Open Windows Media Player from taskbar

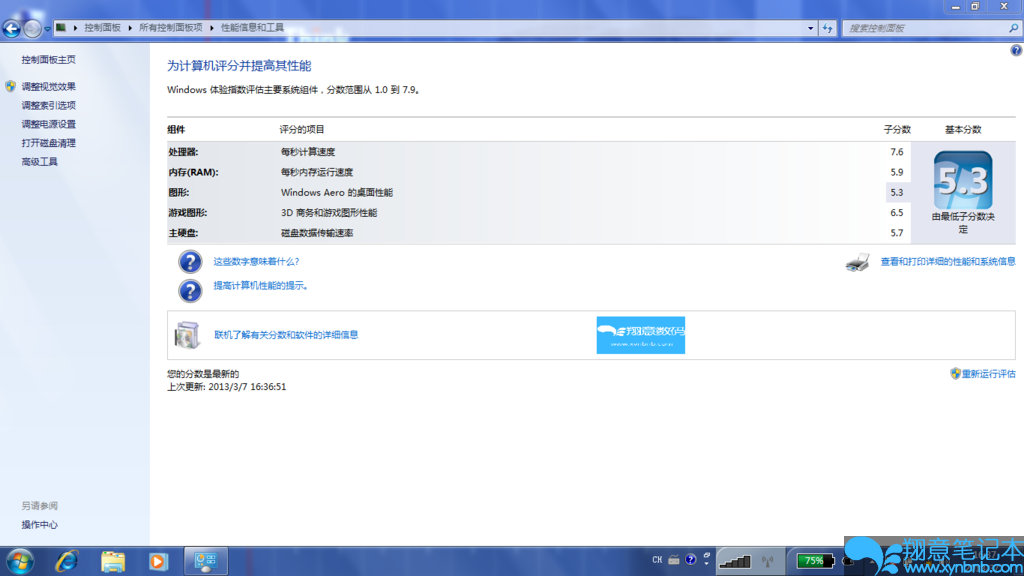(x=158, y=561)
